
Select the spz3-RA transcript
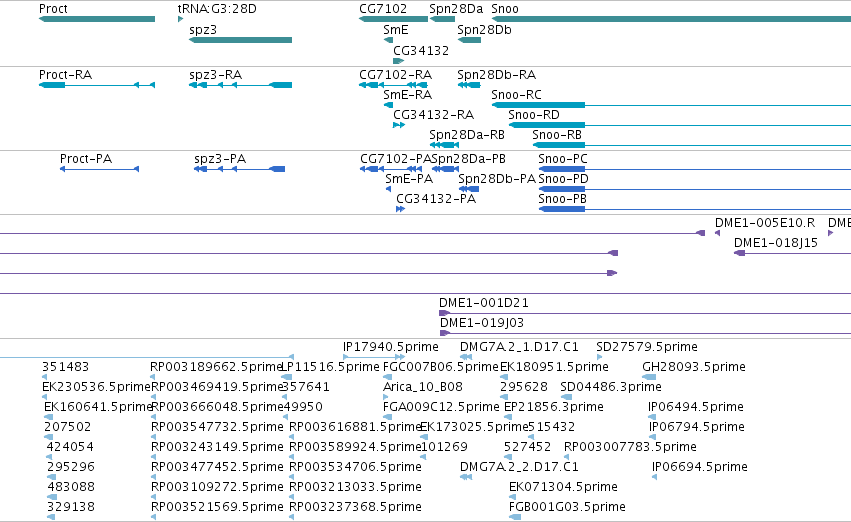pyautogui.click(x=240, y=85)
